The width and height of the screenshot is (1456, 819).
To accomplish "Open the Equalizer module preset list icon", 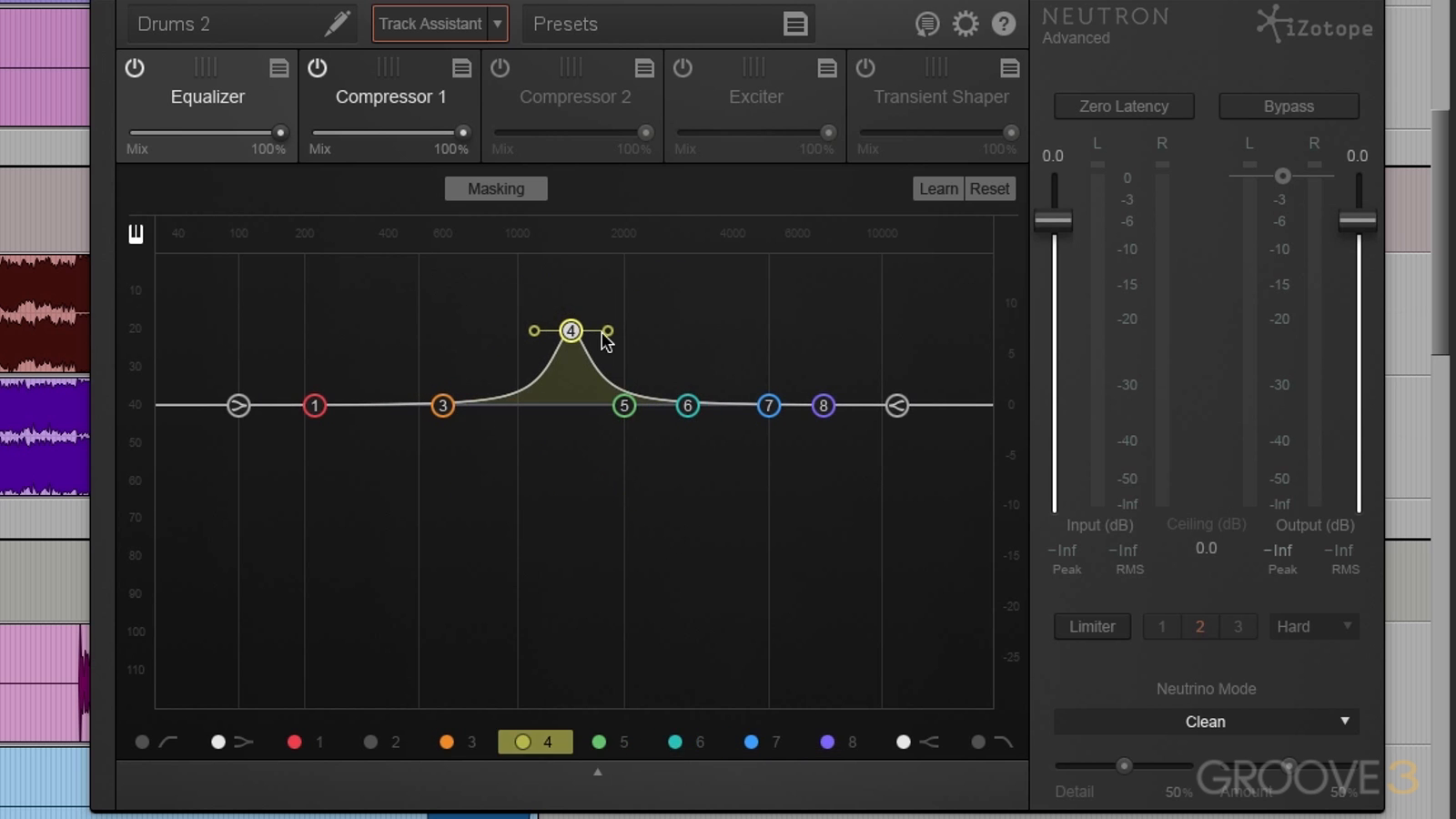I will coord(278,68).
